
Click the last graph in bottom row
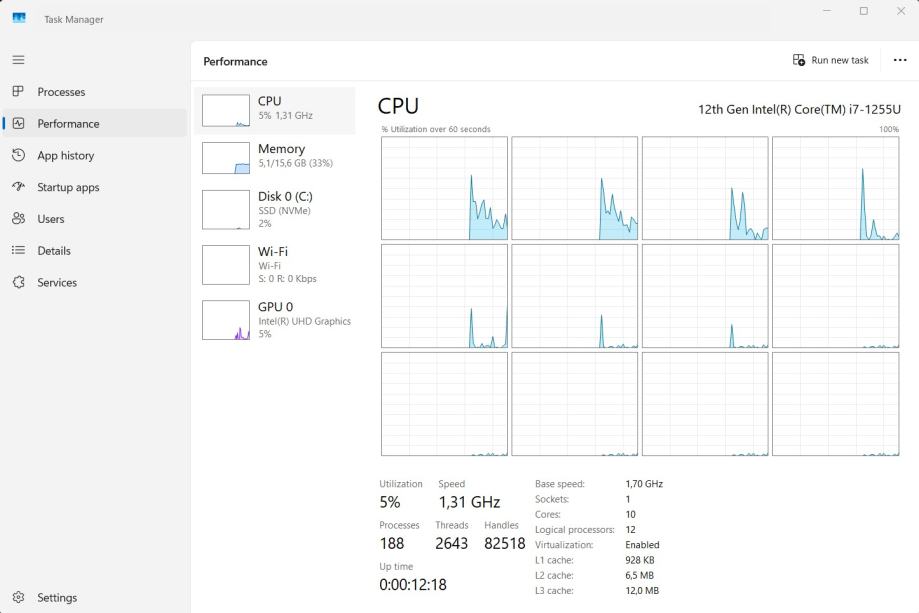pos(835,404)
